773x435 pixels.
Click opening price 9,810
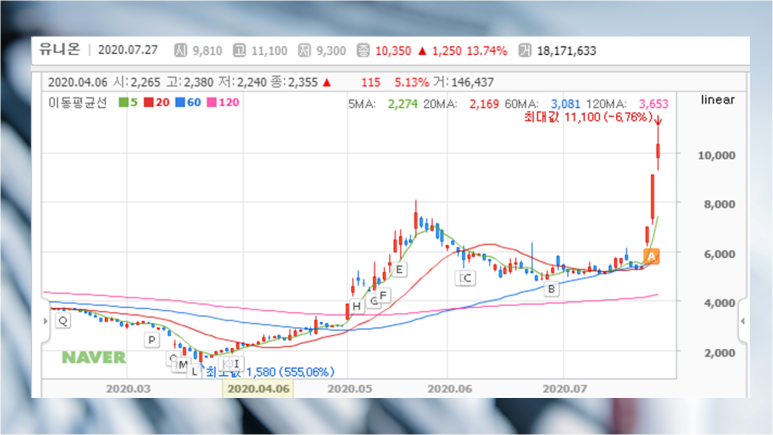coord(208,51)
